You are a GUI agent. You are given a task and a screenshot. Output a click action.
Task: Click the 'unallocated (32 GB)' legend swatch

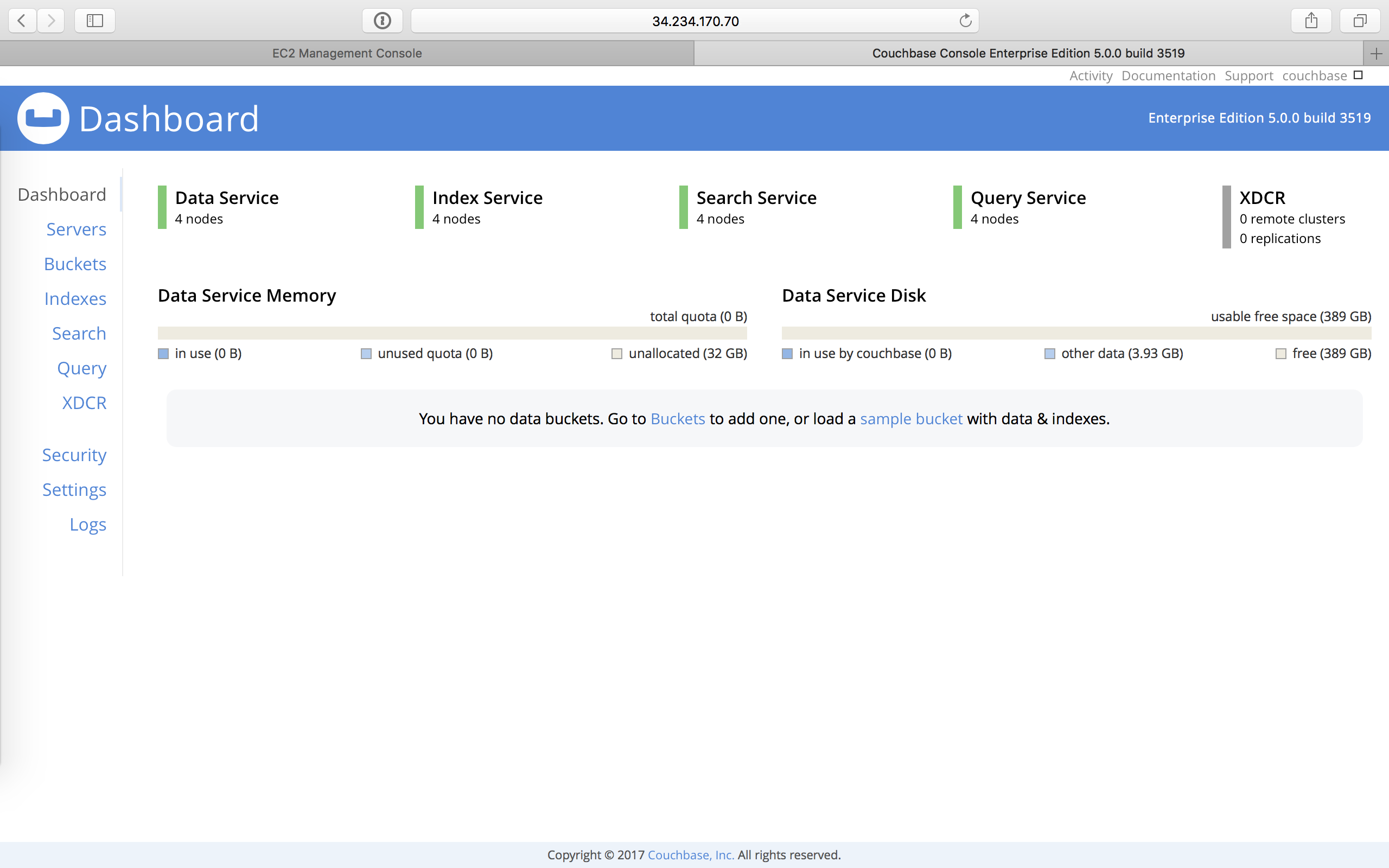pyautogui.click(x=617, y=354)
